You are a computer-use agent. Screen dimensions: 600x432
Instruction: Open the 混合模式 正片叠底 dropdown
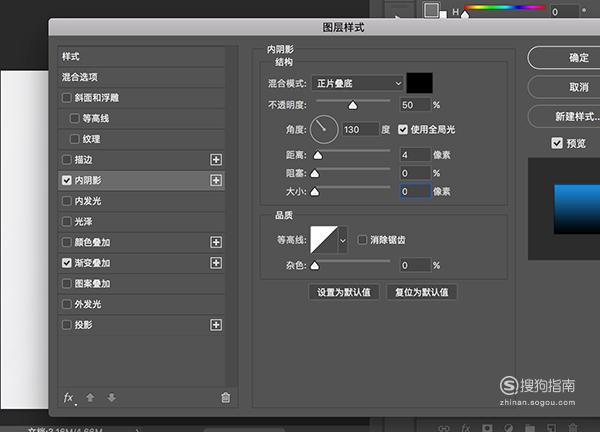pos(358,83)
